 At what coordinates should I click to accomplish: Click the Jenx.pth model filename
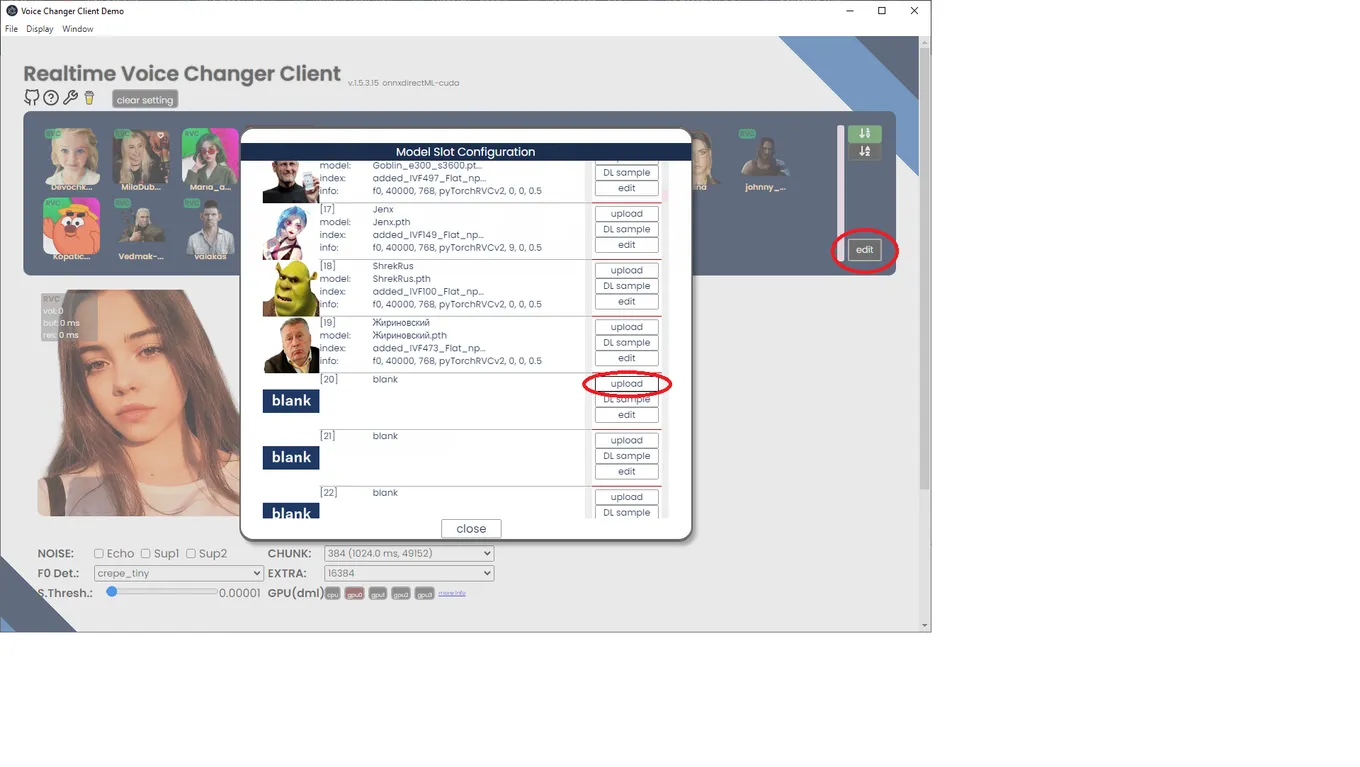[391, 222]
